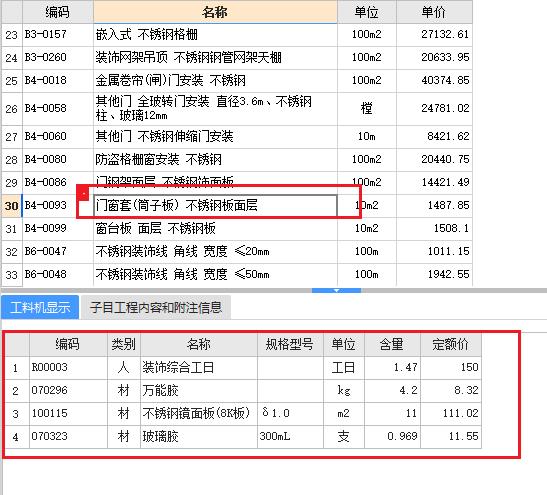
Task: Select row 窗台板 面层 不锈钢板
Action: (x=237, y=228)
